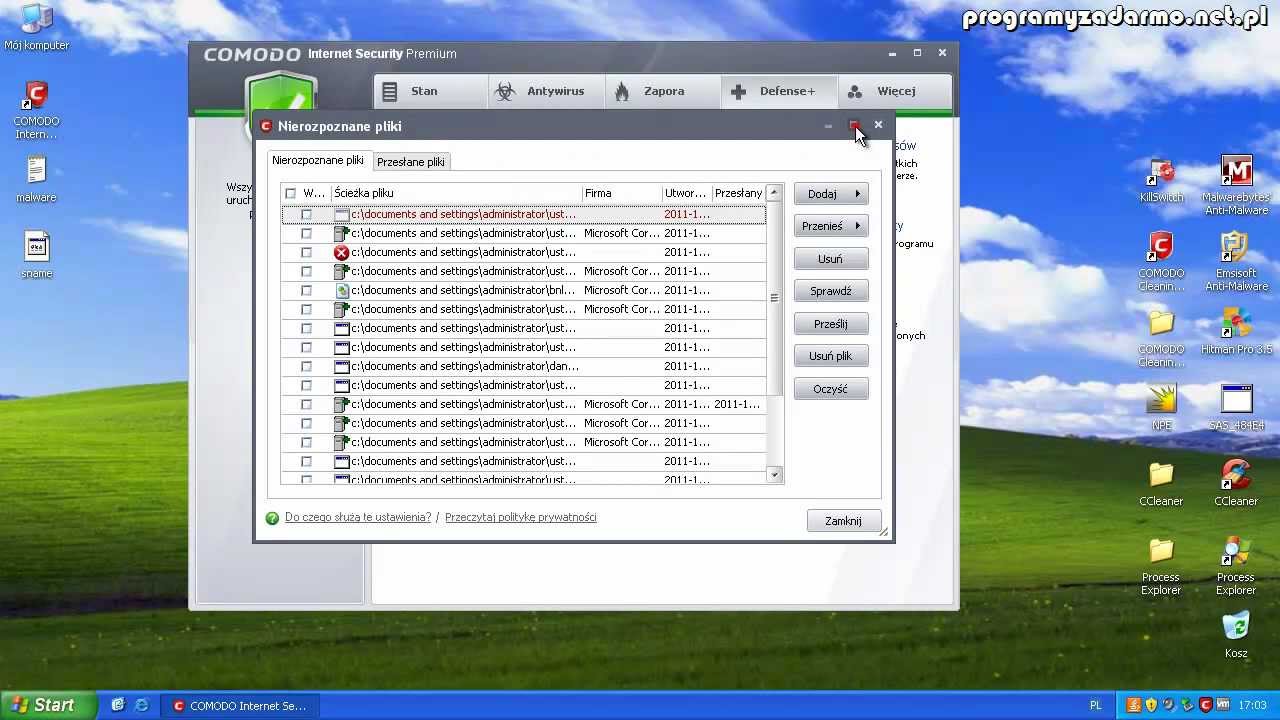This screenshot has width=1280, height=720.
Task: Check the box for row with Przesłany date
Action: coord(306,404)
